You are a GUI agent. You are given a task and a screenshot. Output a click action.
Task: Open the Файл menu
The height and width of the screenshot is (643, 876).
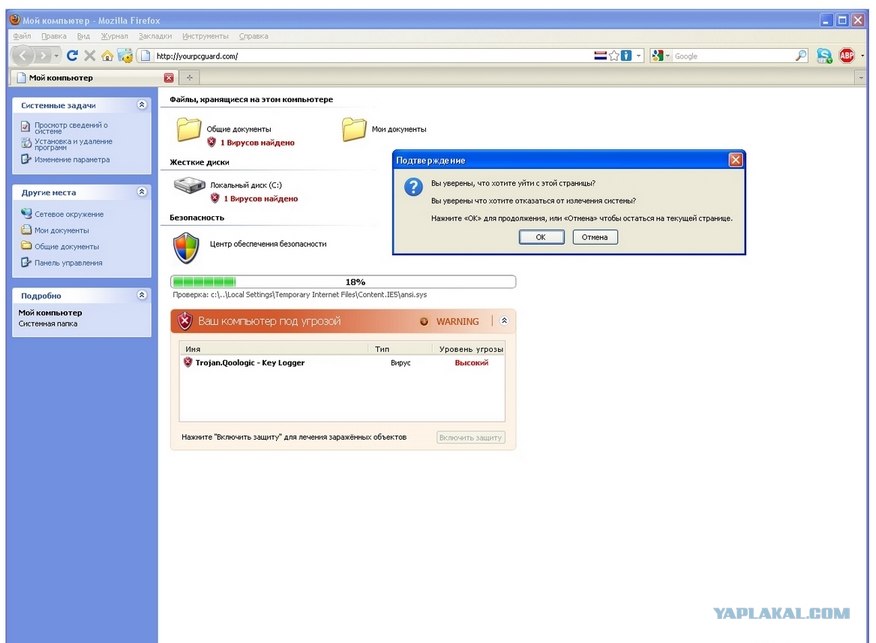coord(22,36)
